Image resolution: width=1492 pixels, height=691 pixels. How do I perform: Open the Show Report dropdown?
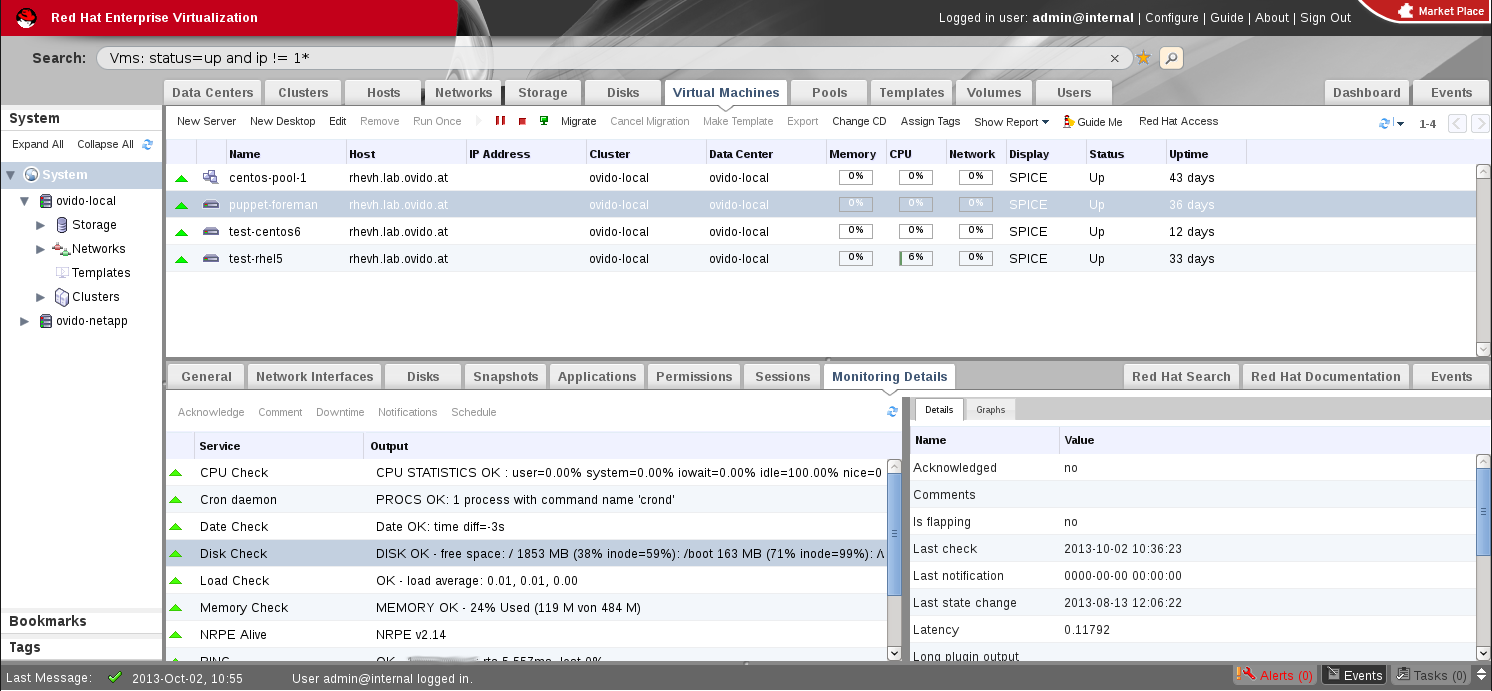point(1011,122)
